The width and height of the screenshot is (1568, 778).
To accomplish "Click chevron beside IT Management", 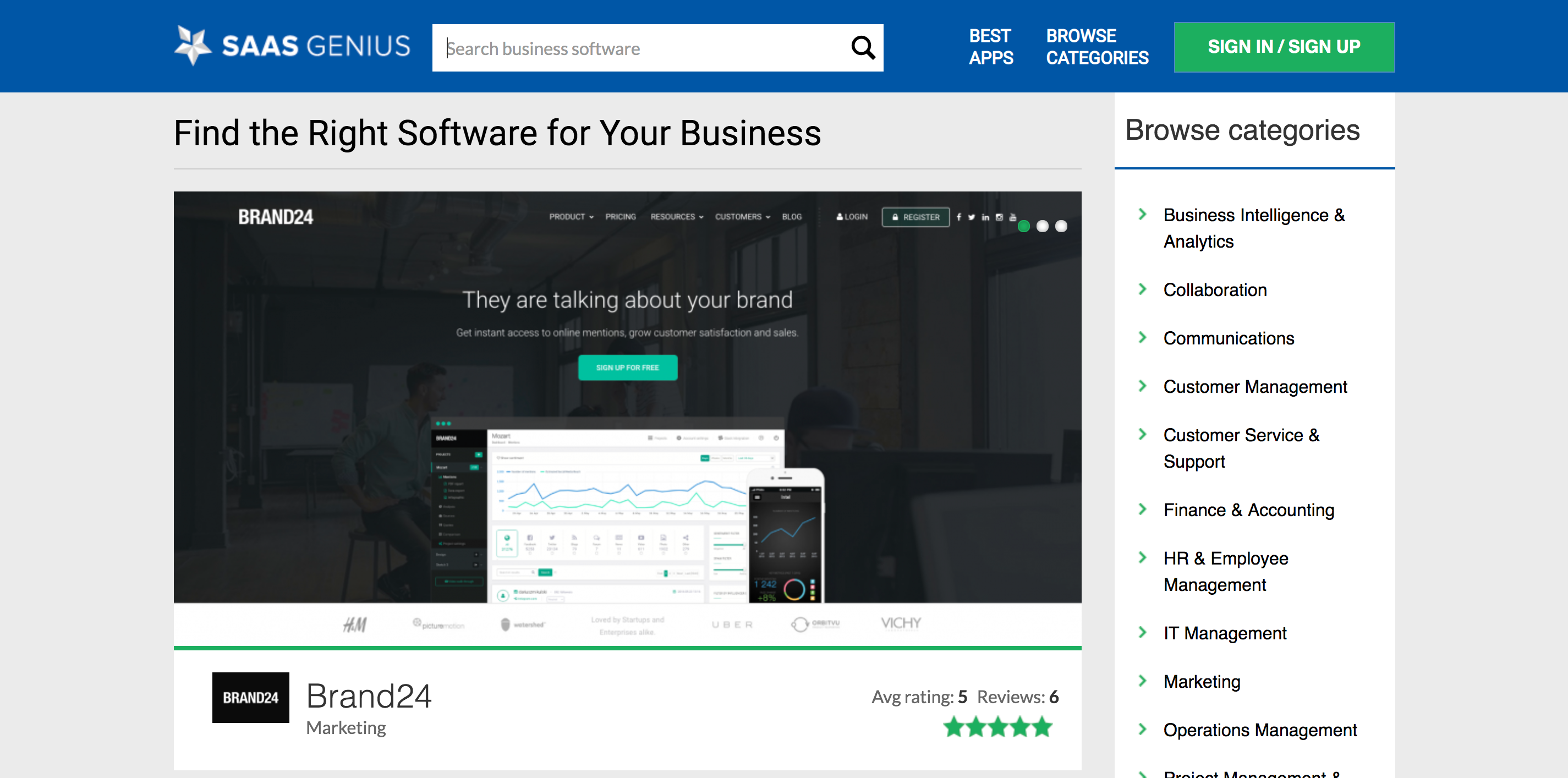I will pyautogui.click(x=1143, y=633).
